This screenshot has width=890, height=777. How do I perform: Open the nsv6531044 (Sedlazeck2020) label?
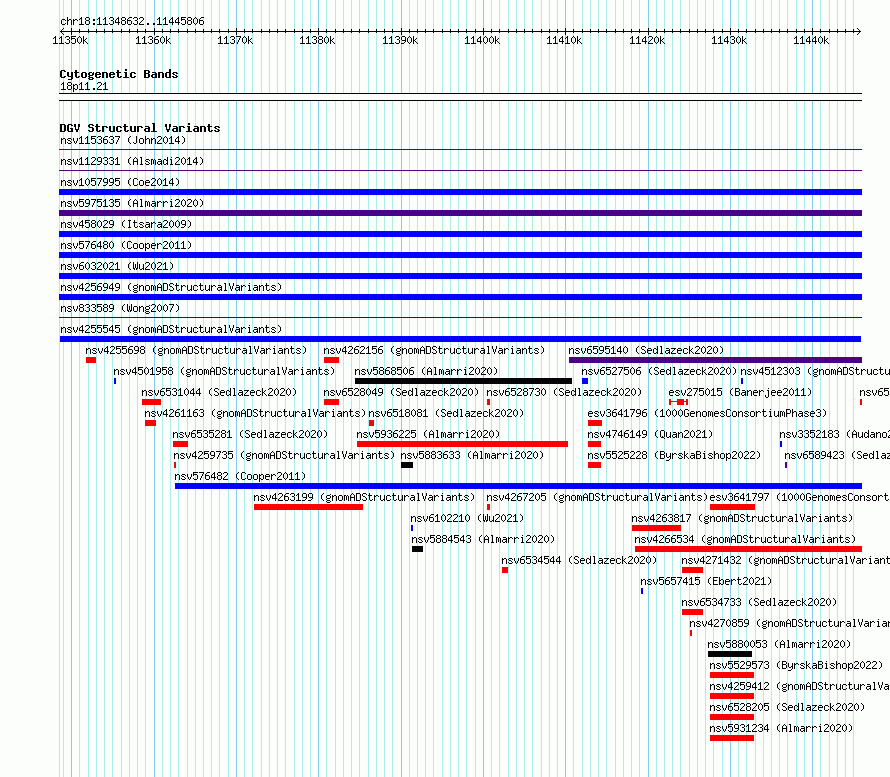tap(219, 392)
